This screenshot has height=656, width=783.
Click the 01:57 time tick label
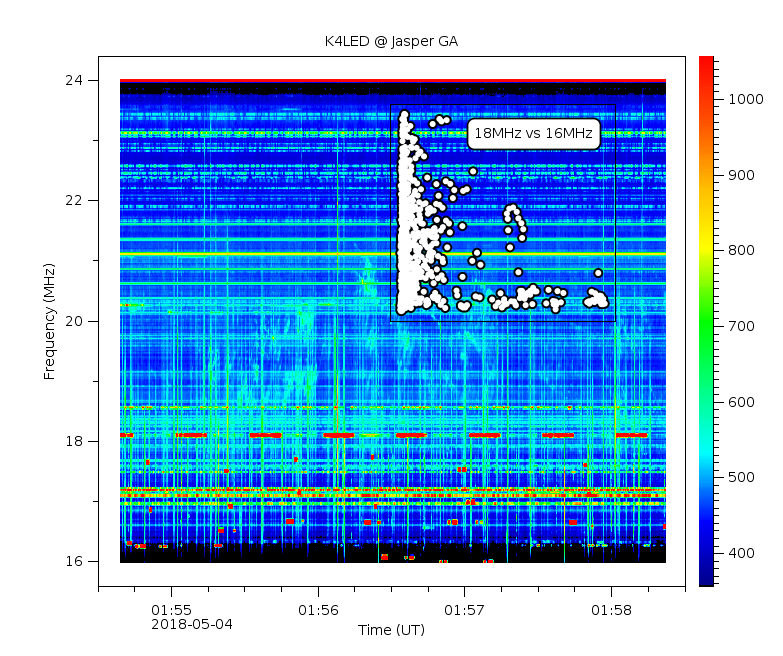click(x=464, y=609)
